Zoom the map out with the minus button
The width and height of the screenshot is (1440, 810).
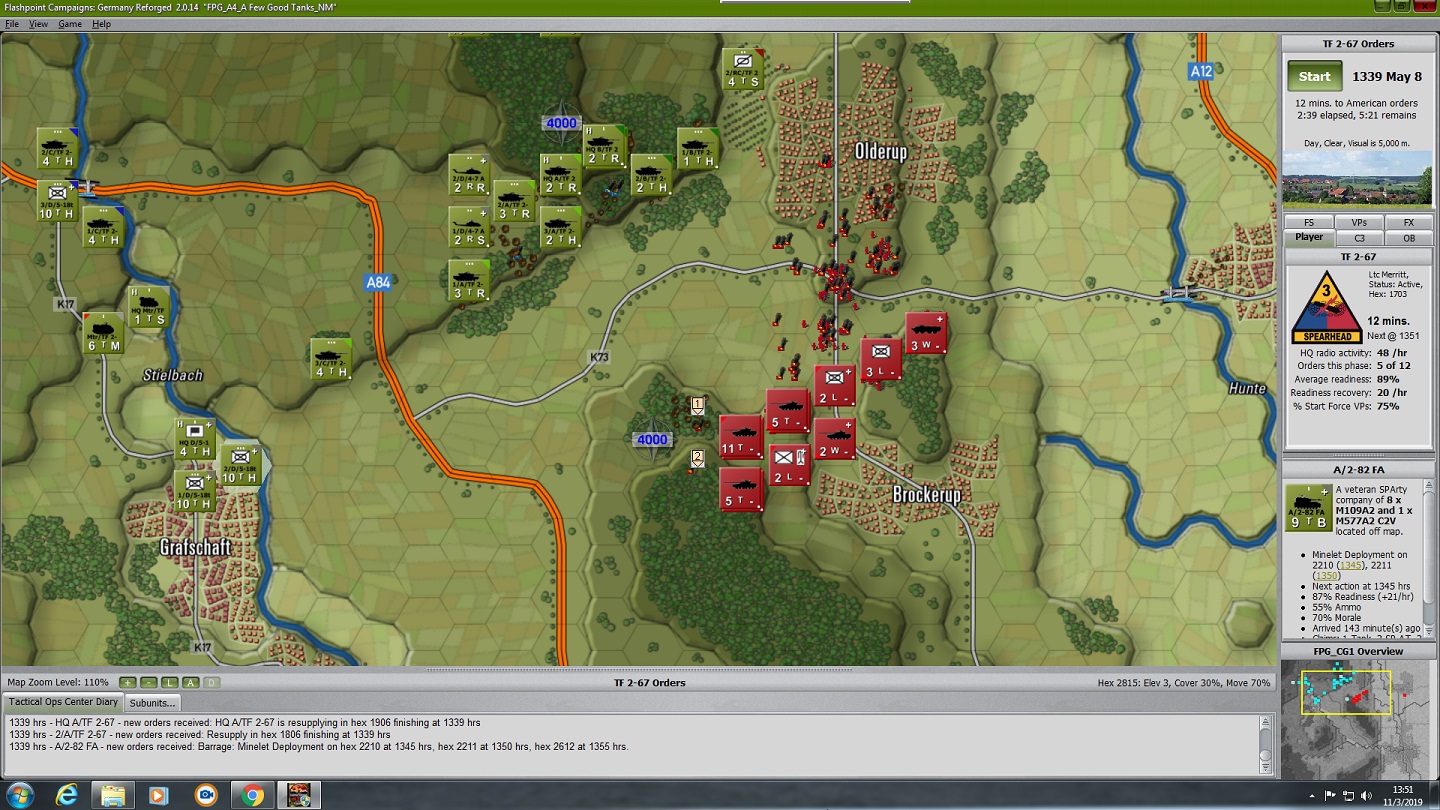[x=148, y=683]
